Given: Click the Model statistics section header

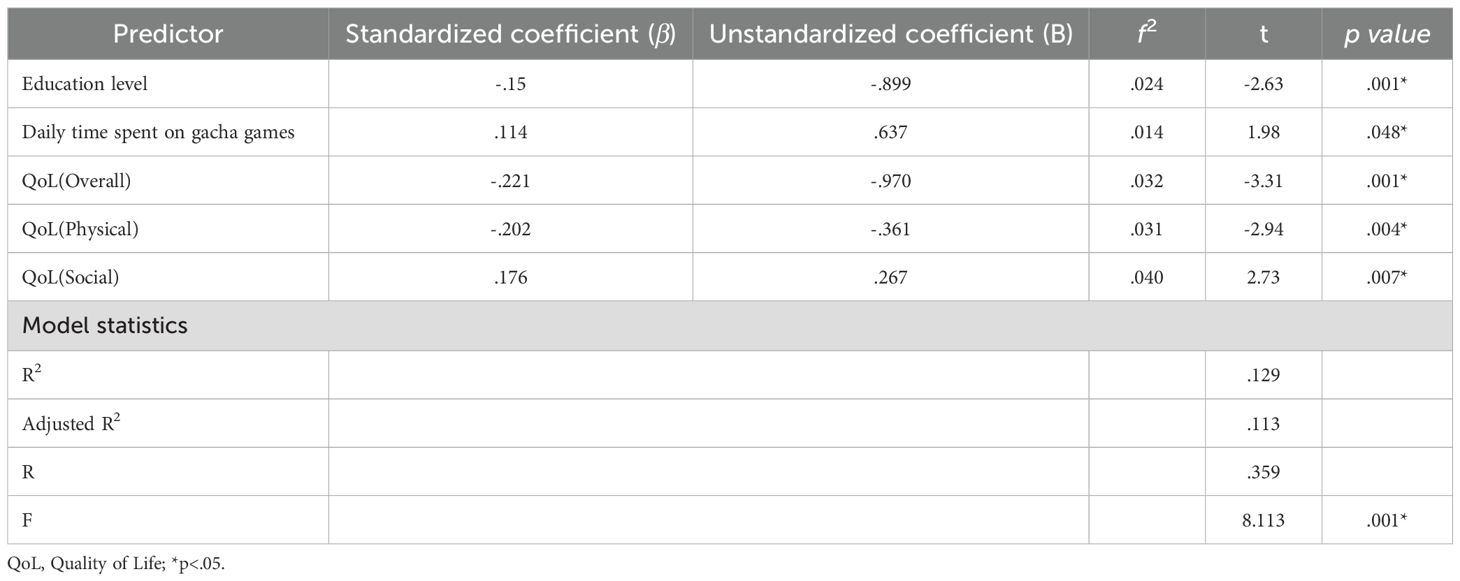Looking at the screenshot, I should 105,326.
